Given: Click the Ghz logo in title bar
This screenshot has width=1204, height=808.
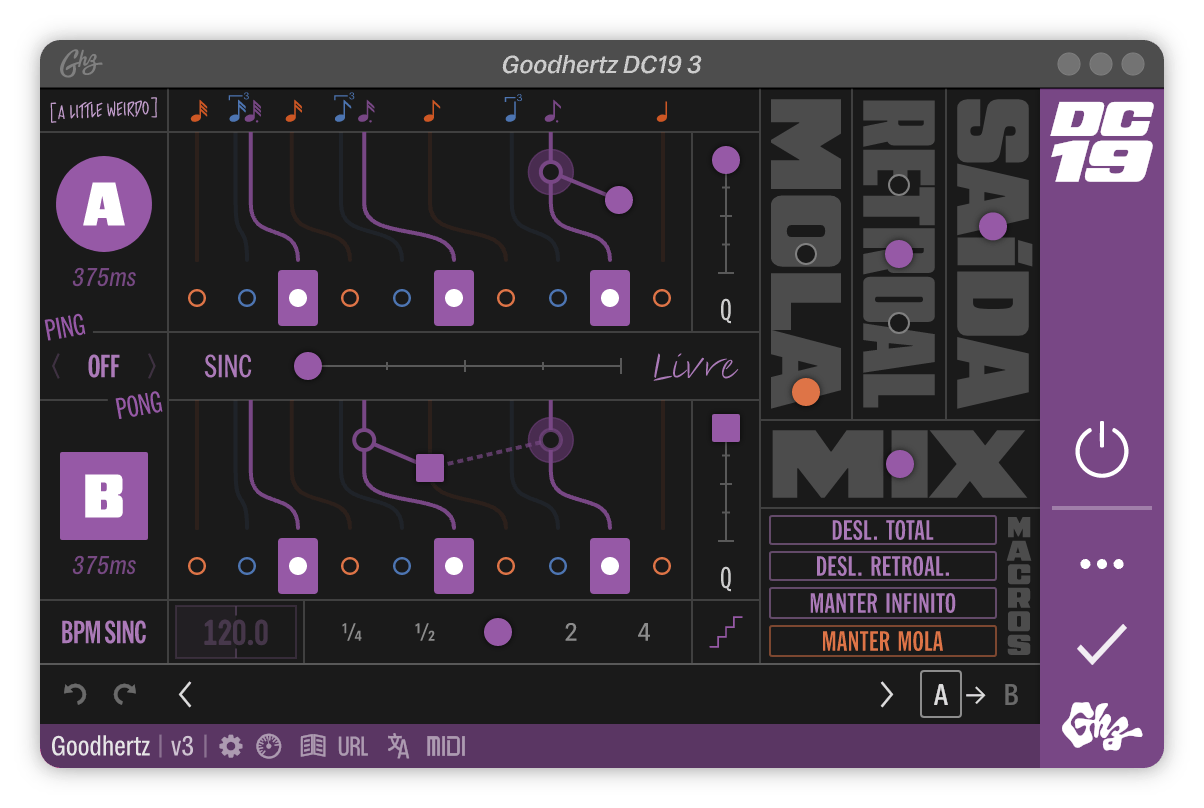Looking at the screenshot, I should tap(80, 65).
